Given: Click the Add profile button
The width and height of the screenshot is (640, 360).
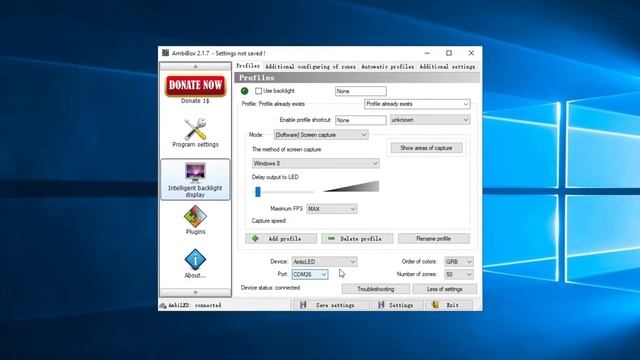Looking at the screenshot, I should click(x=281, y=238).
